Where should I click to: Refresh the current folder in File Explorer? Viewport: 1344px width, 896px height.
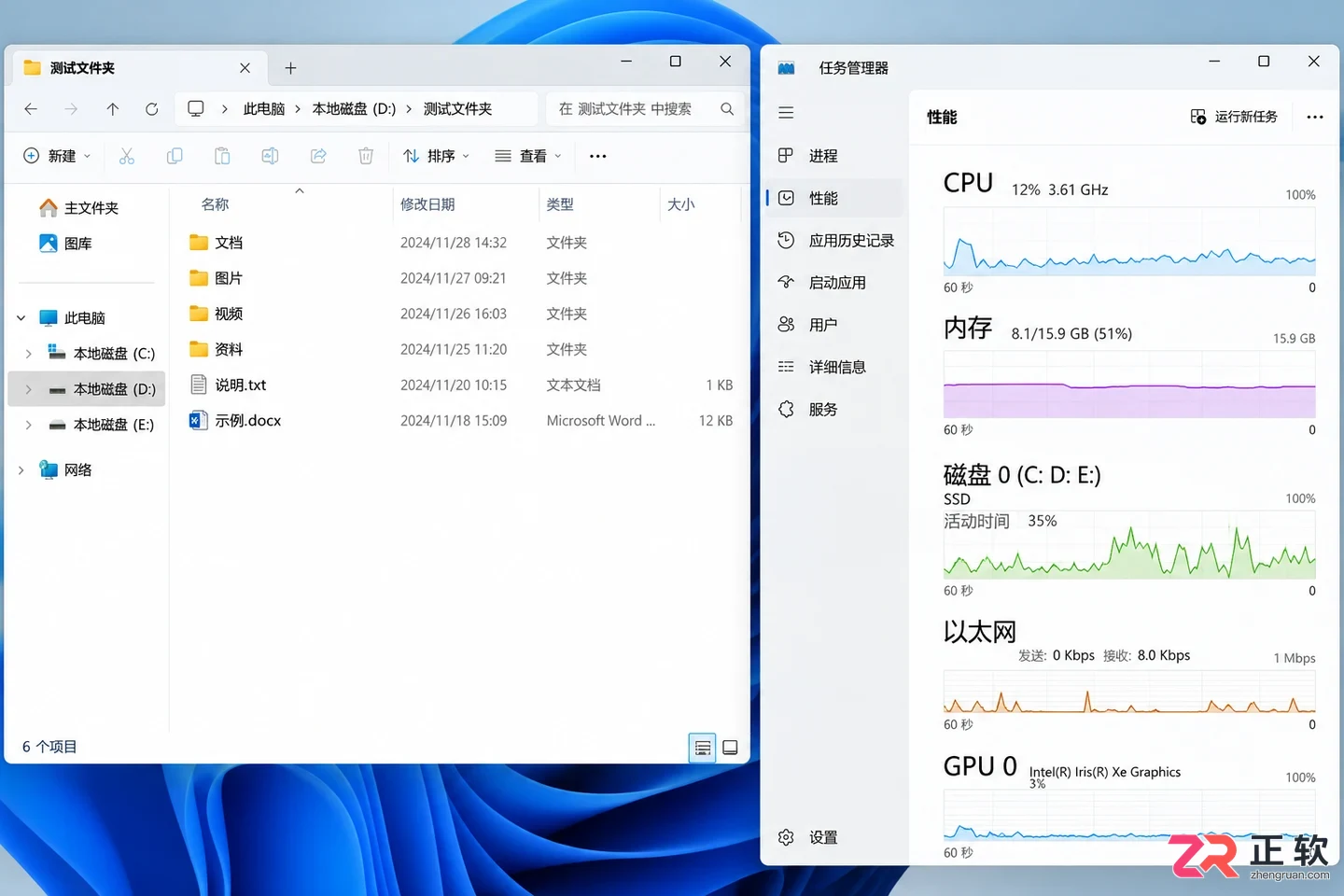[152, 109]
